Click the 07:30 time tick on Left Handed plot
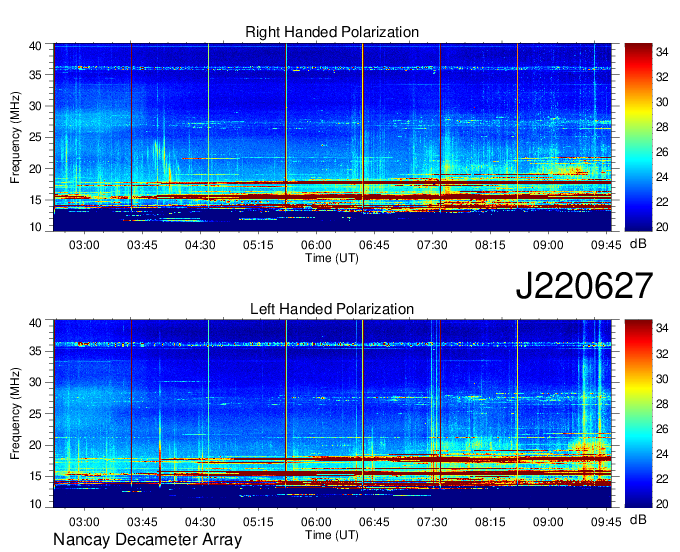680x552 pixels. coord(432,522)
